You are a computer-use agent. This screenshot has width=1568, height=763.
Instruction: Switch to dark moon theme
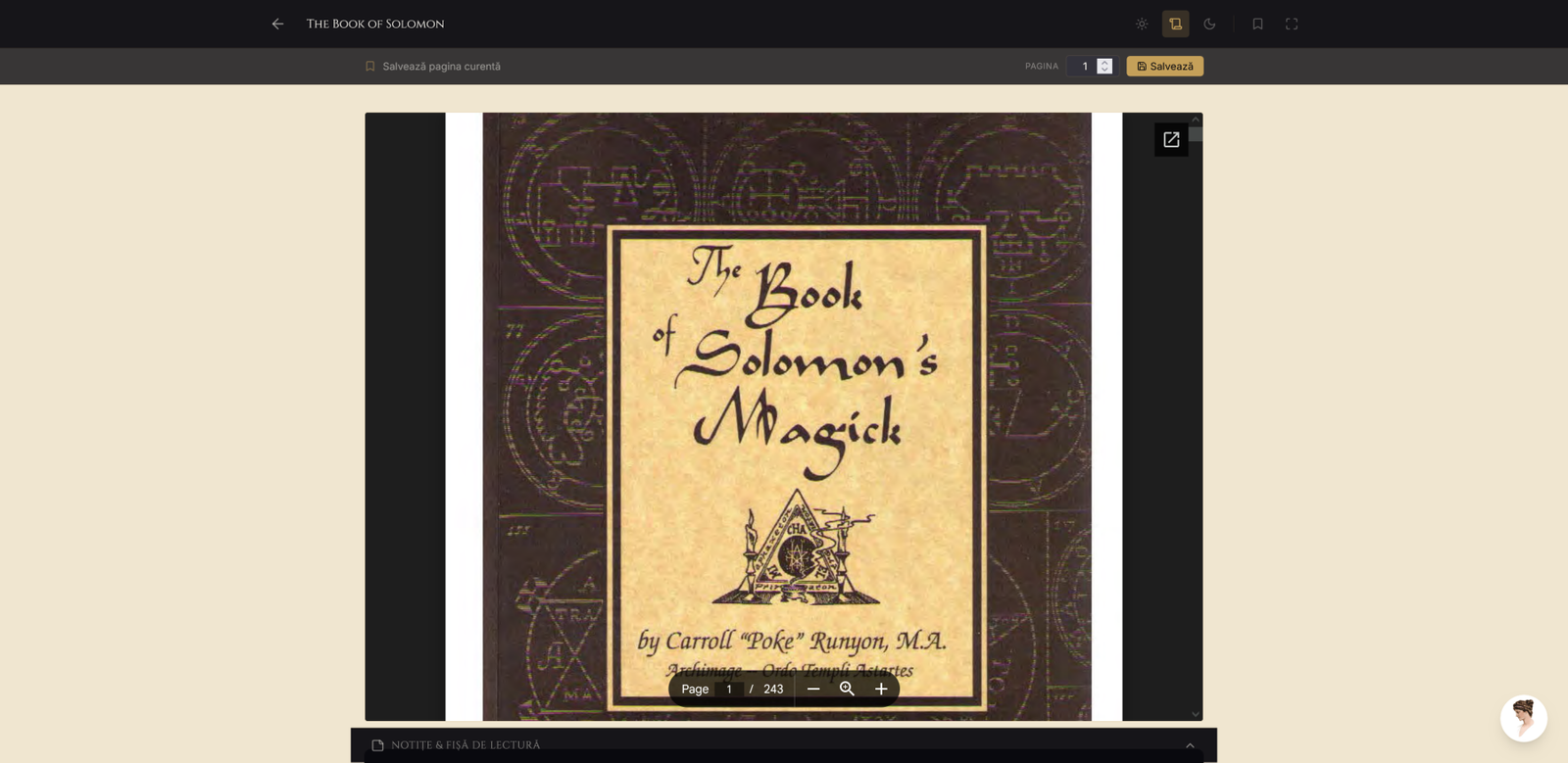point(1209,24)
